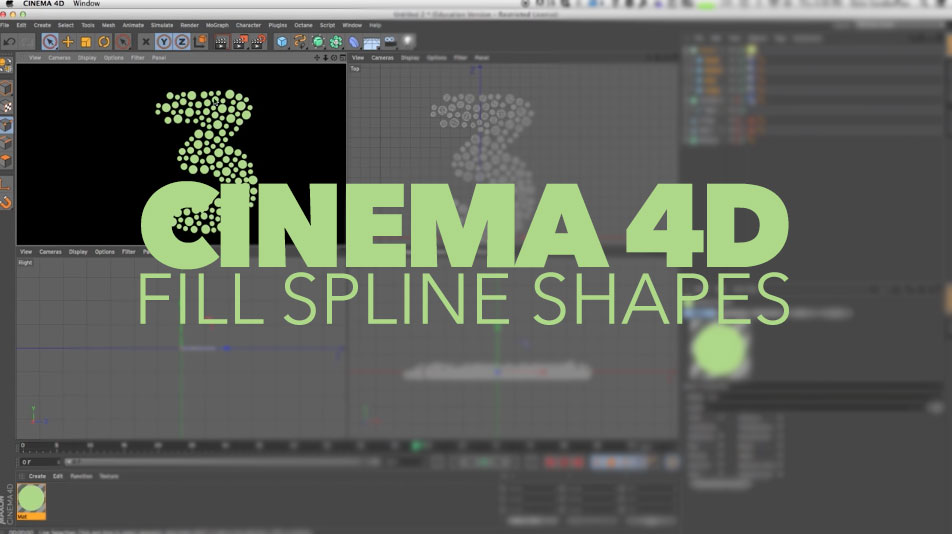Viewport: 952px width, 534px height.
Task: Toggle the X axis lock
Action: point(145,42)
